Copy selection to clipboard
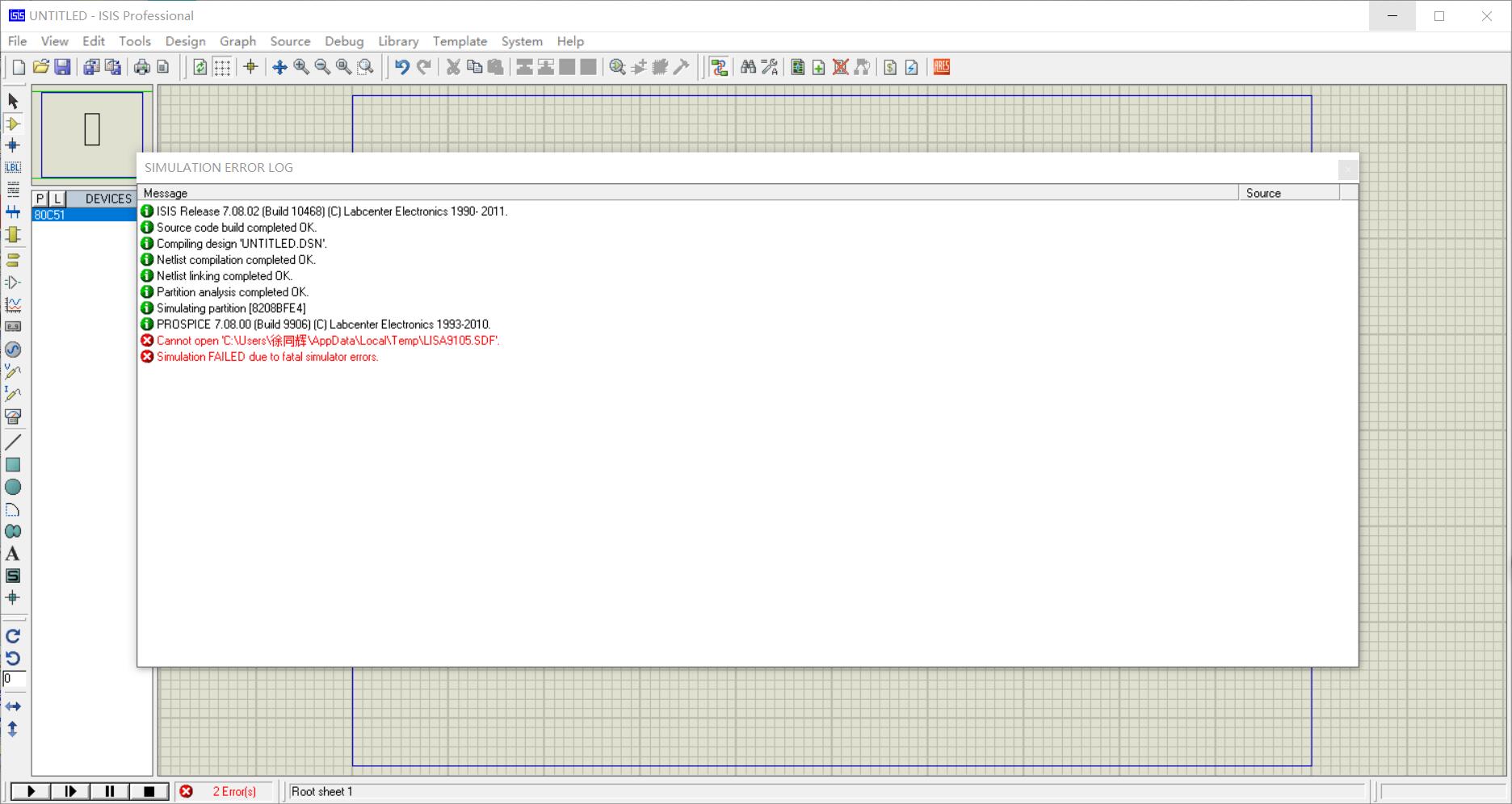This screenshot has height=804, width=1512. [x=475, y=67]
